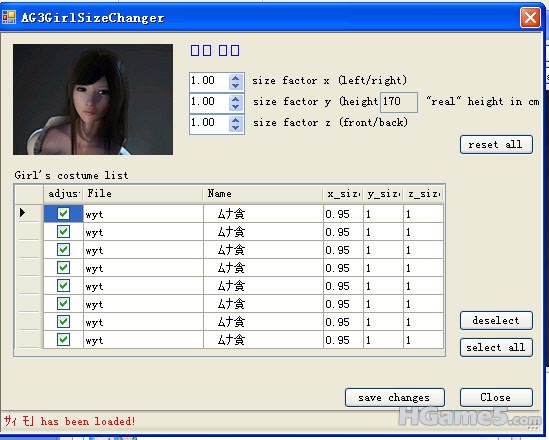Click the select all button
The height and width of the screenshot is (440, 549).
[496, 347]
